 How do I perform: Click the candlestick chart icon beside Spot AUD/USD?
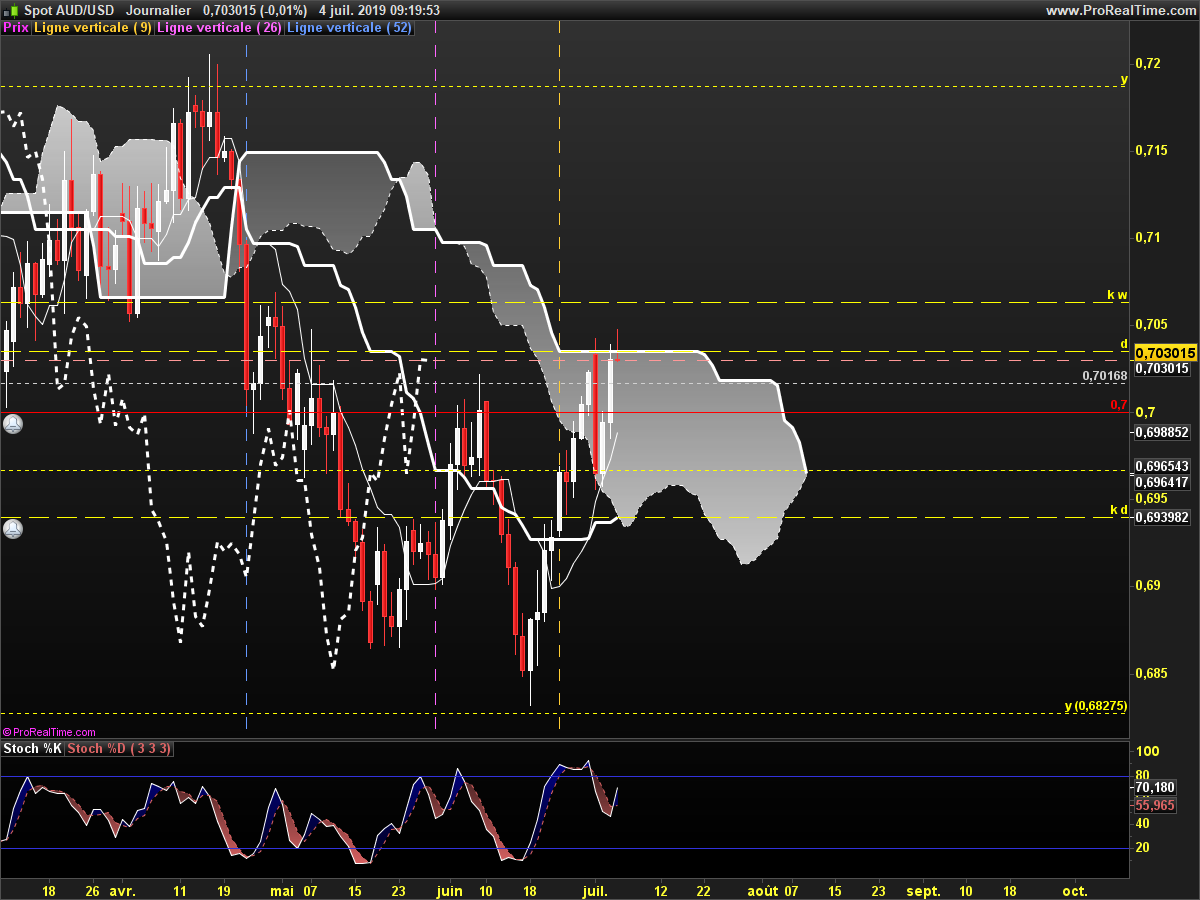(12, 10)
